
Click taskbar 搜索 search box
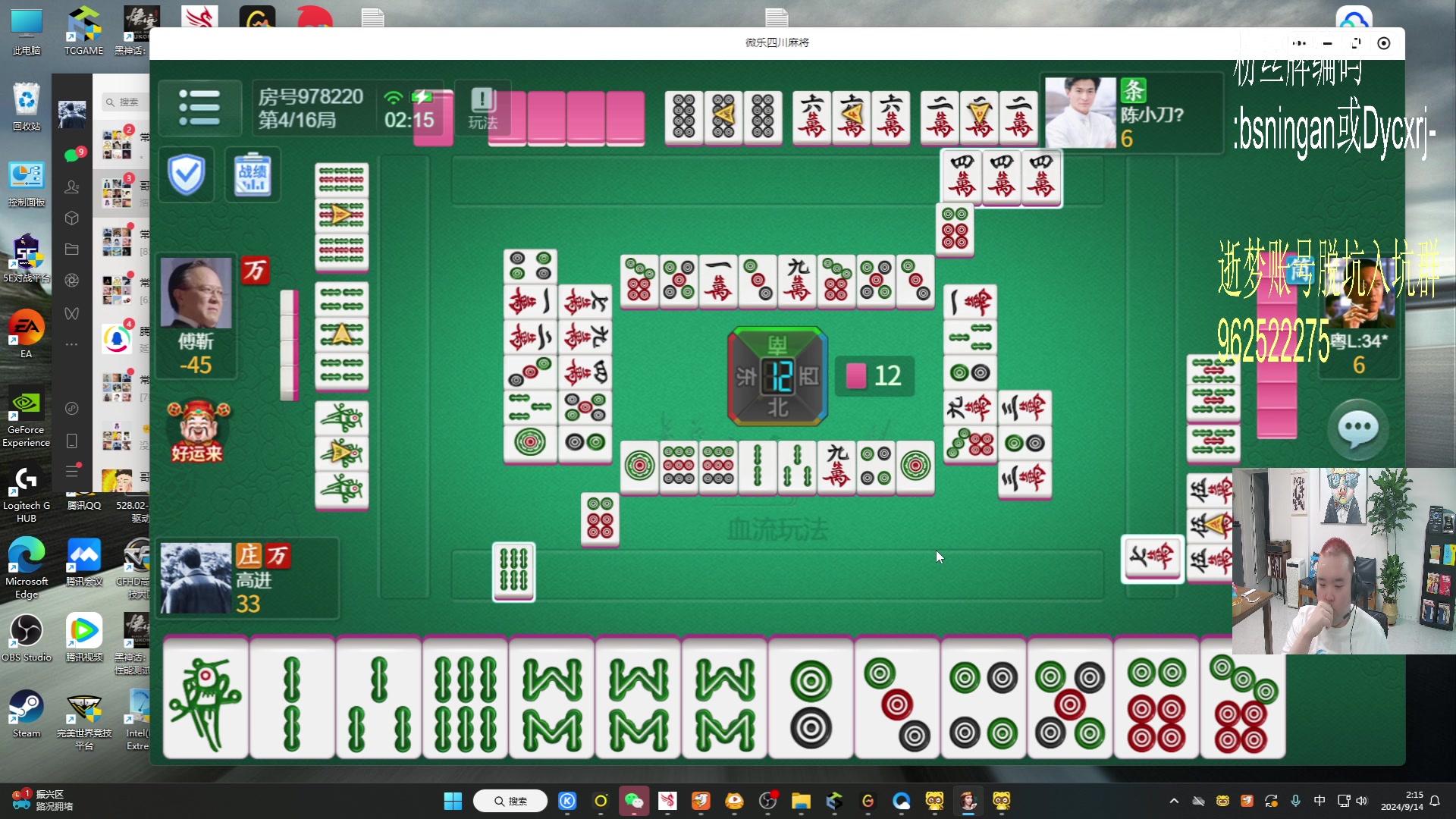(510, 801)
